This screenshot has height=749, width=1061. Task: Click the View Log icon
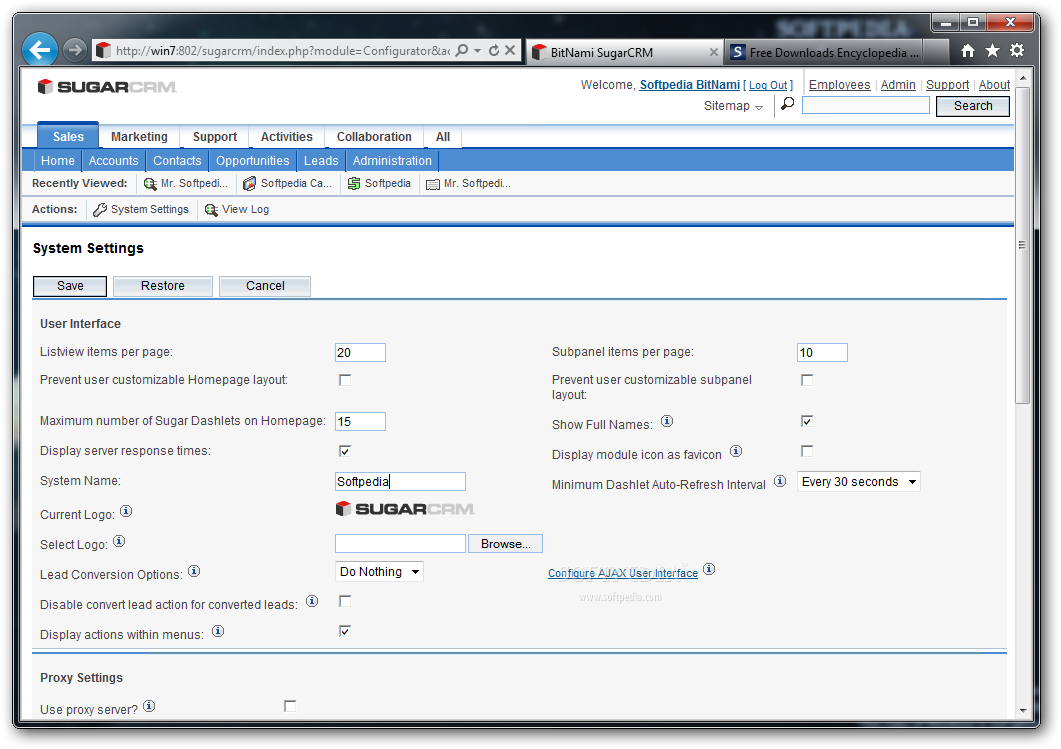211,210
